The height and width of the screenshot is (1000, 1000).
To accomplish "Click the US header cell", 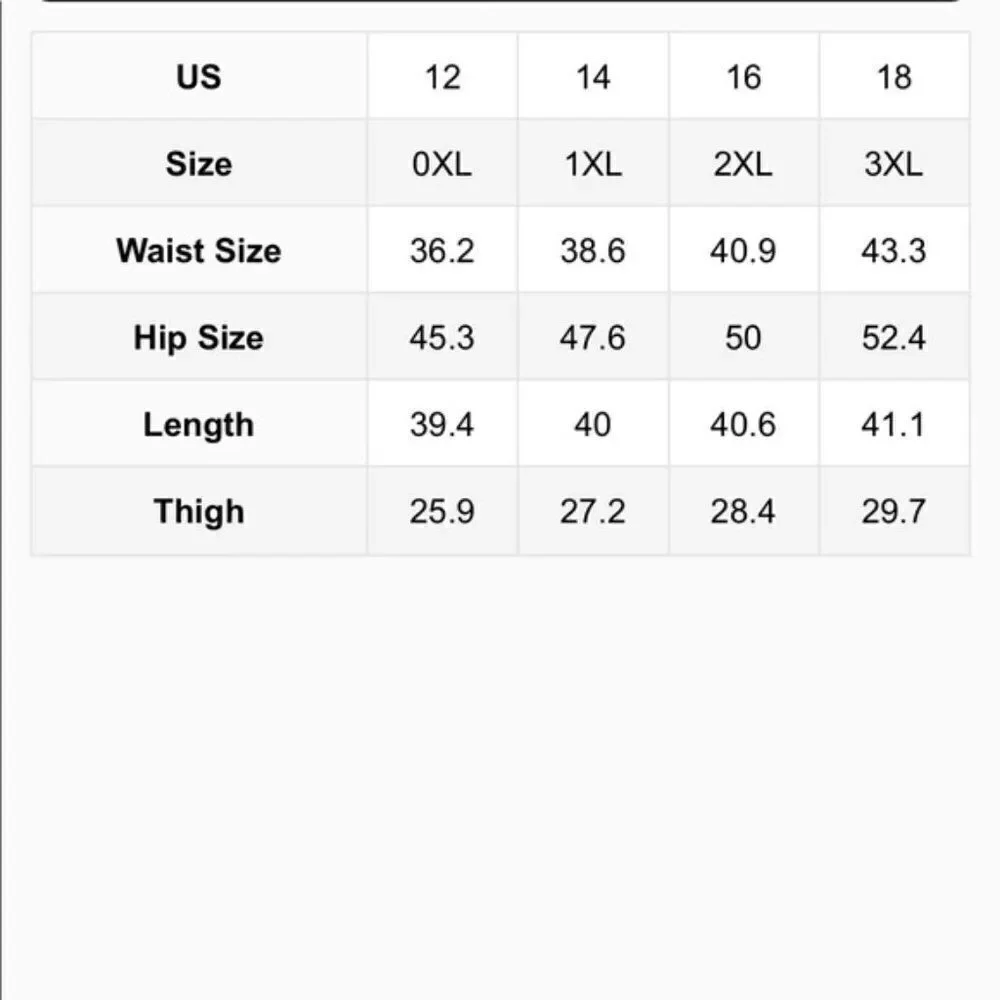I will coord(199,76).
